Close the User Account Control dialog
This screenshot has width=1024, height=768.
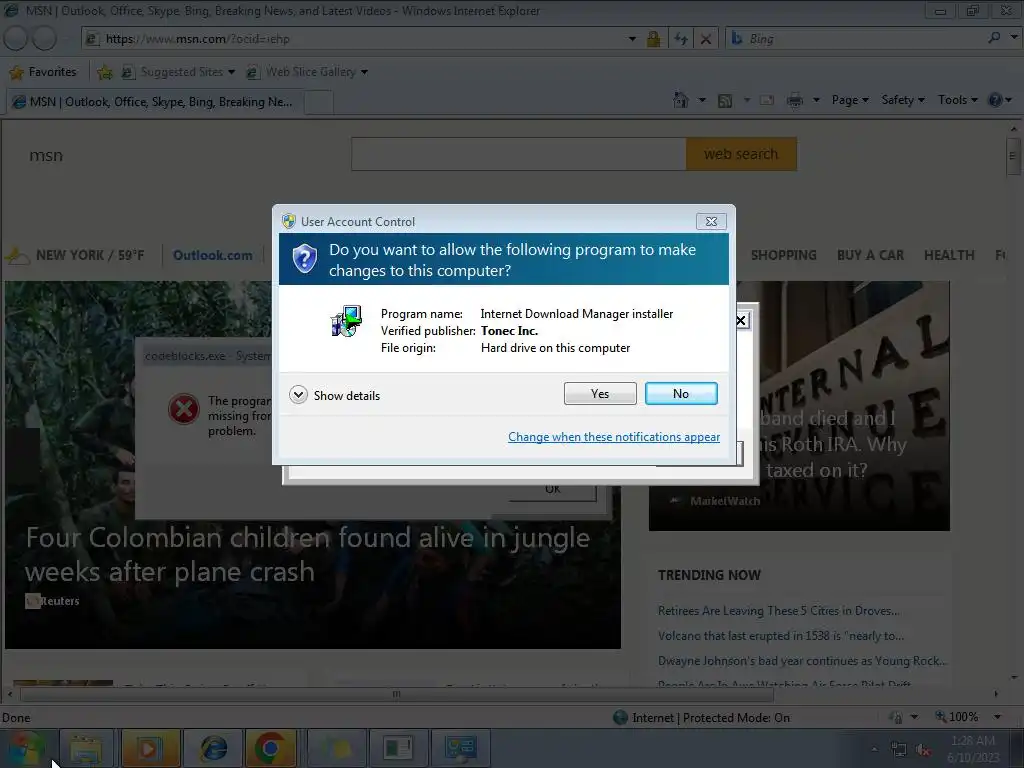(x=711, y=221)
